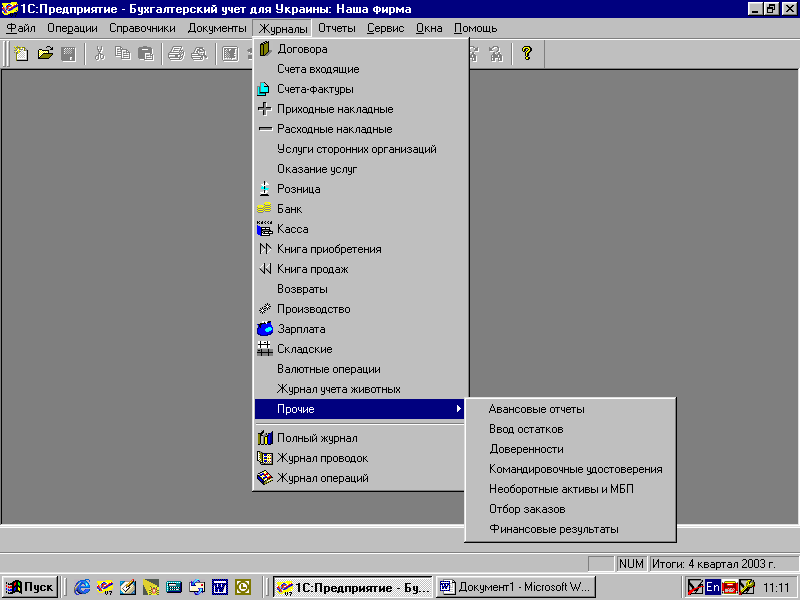Click the yellow question mark Help icon
The width and height of the screenshot is (800, 600).
[x=527, y=53]
